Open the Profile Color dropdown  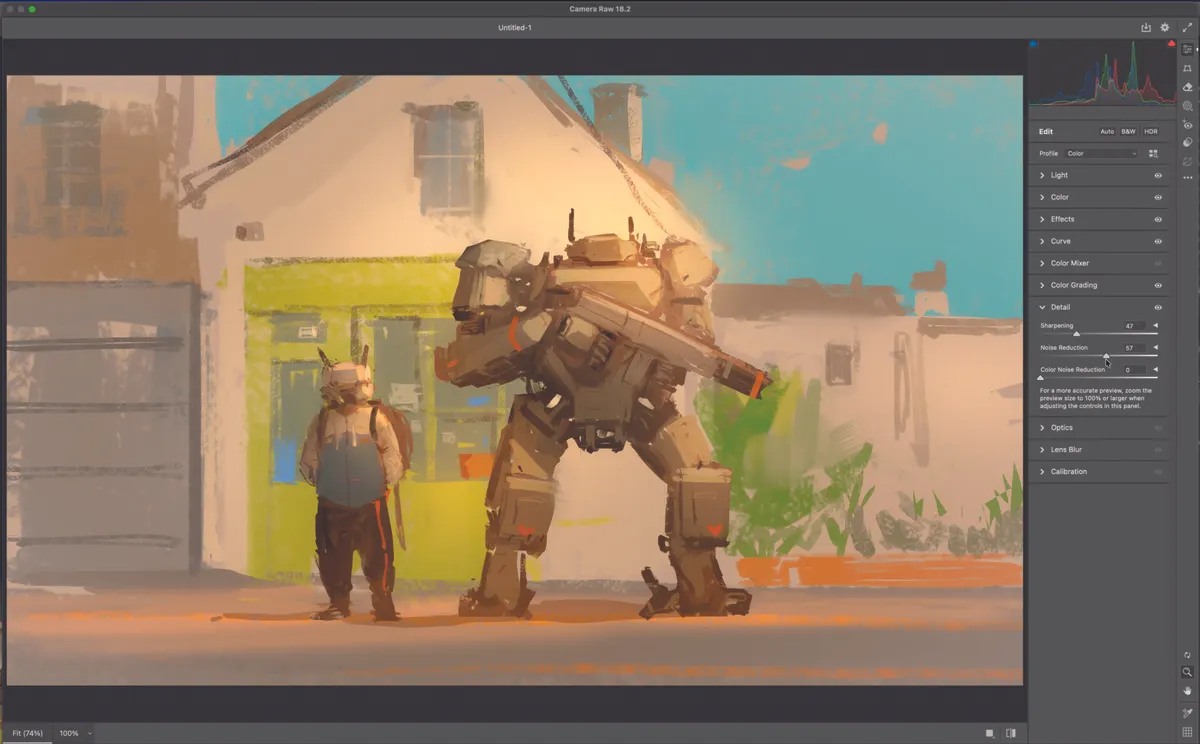[1102, 154]
